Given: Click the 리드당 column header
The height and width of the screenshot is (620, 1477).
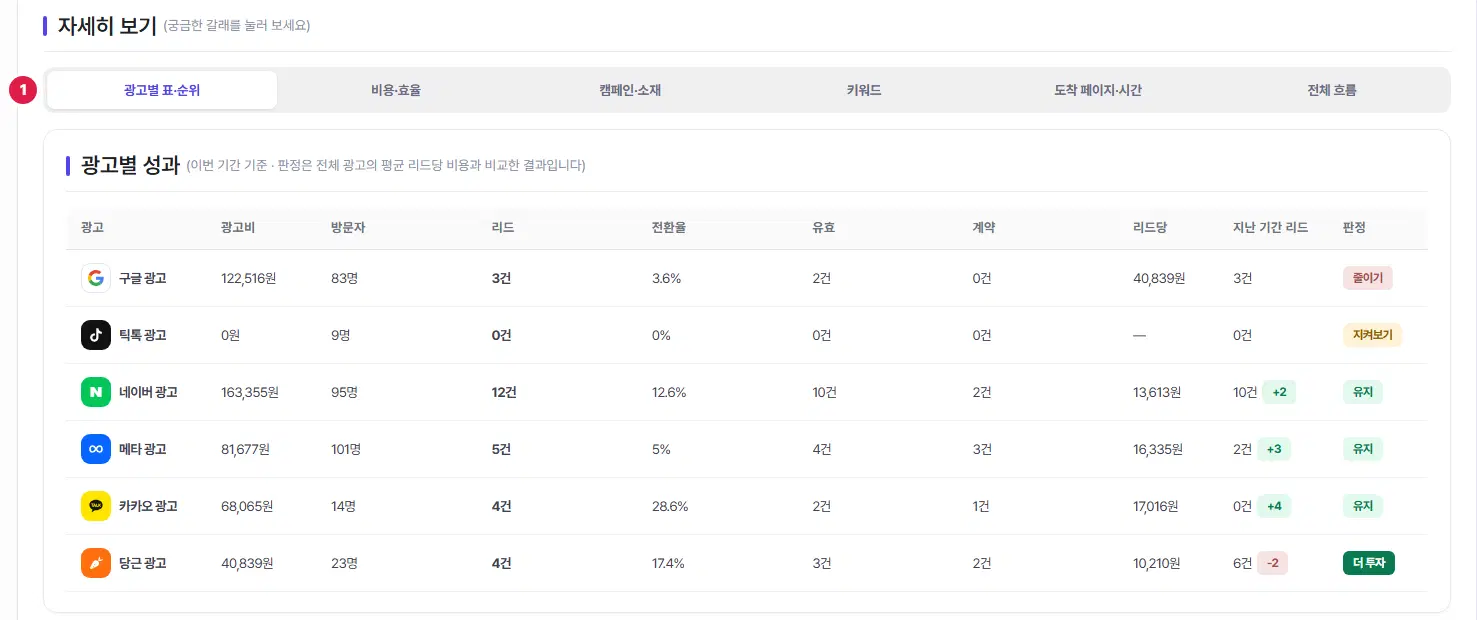Looking at the screenshot, I should 1150,228.
